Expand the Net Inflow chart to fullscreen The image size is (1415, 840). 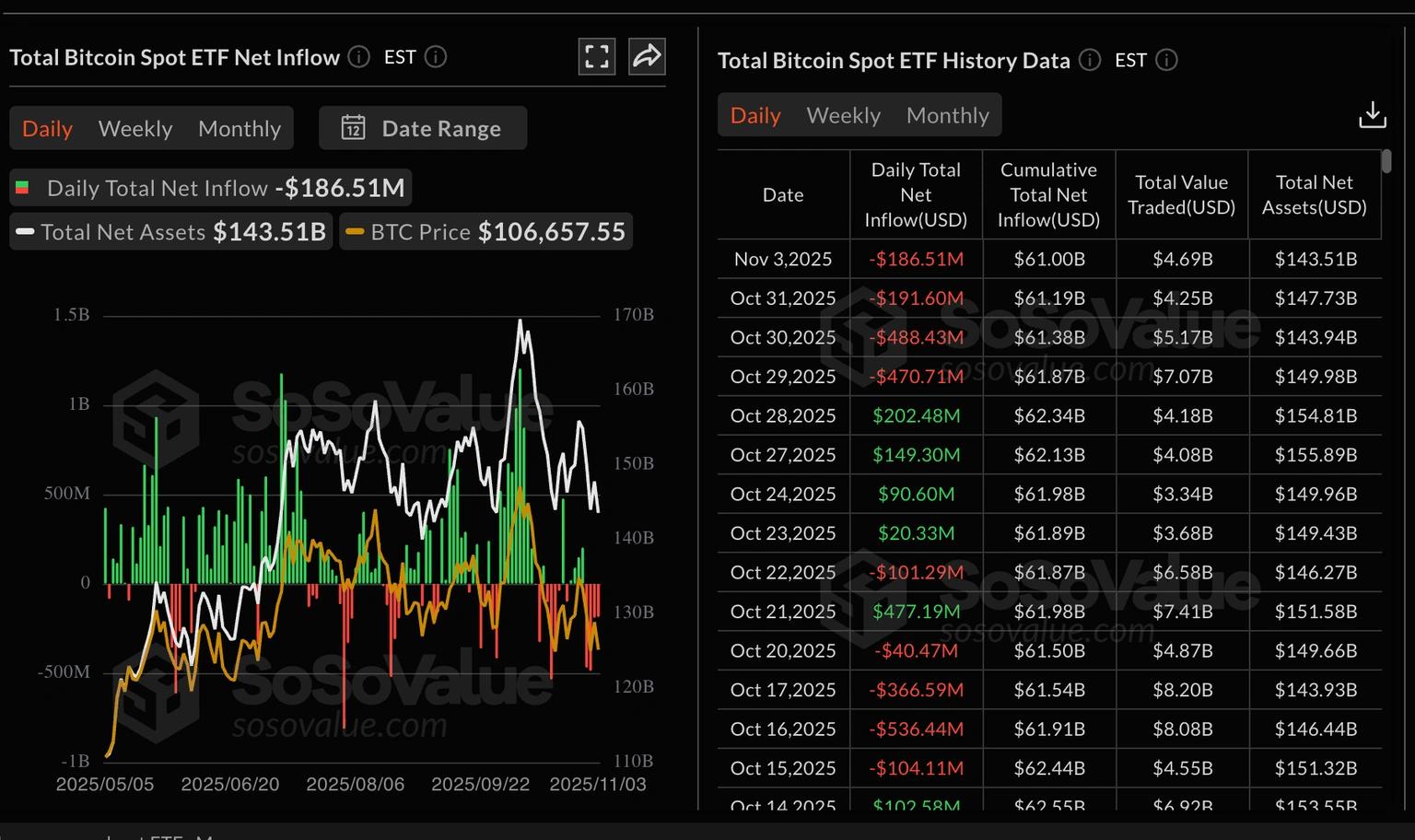(597, 56)
